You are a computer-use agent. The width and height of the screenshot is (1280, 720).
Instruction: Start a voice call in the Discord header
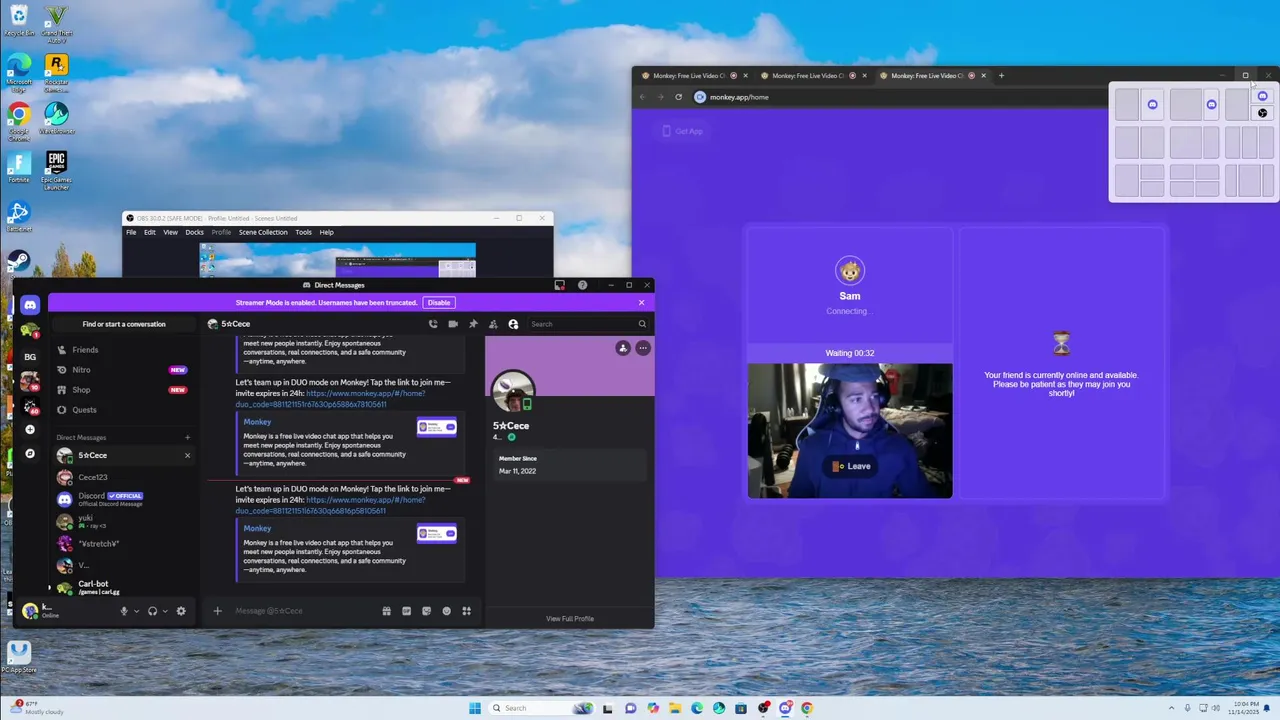433,324
